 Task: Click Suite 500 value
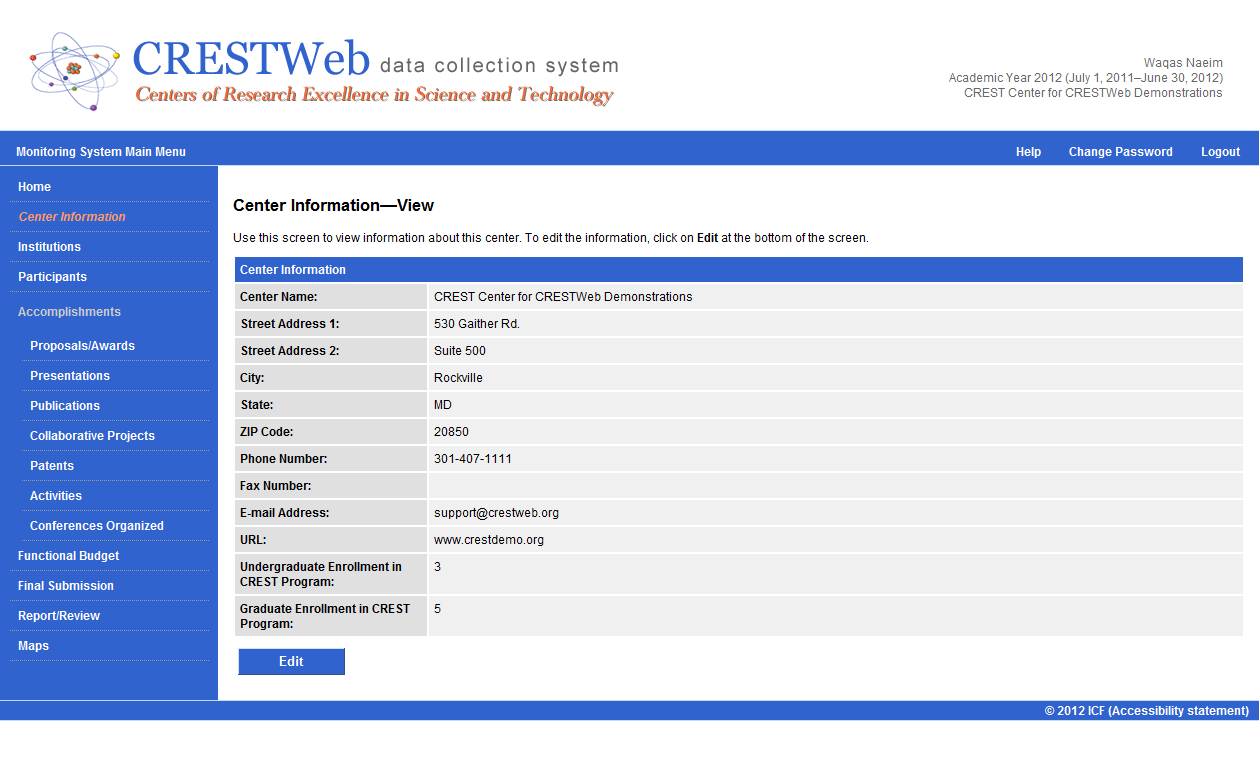pos(460,351)
